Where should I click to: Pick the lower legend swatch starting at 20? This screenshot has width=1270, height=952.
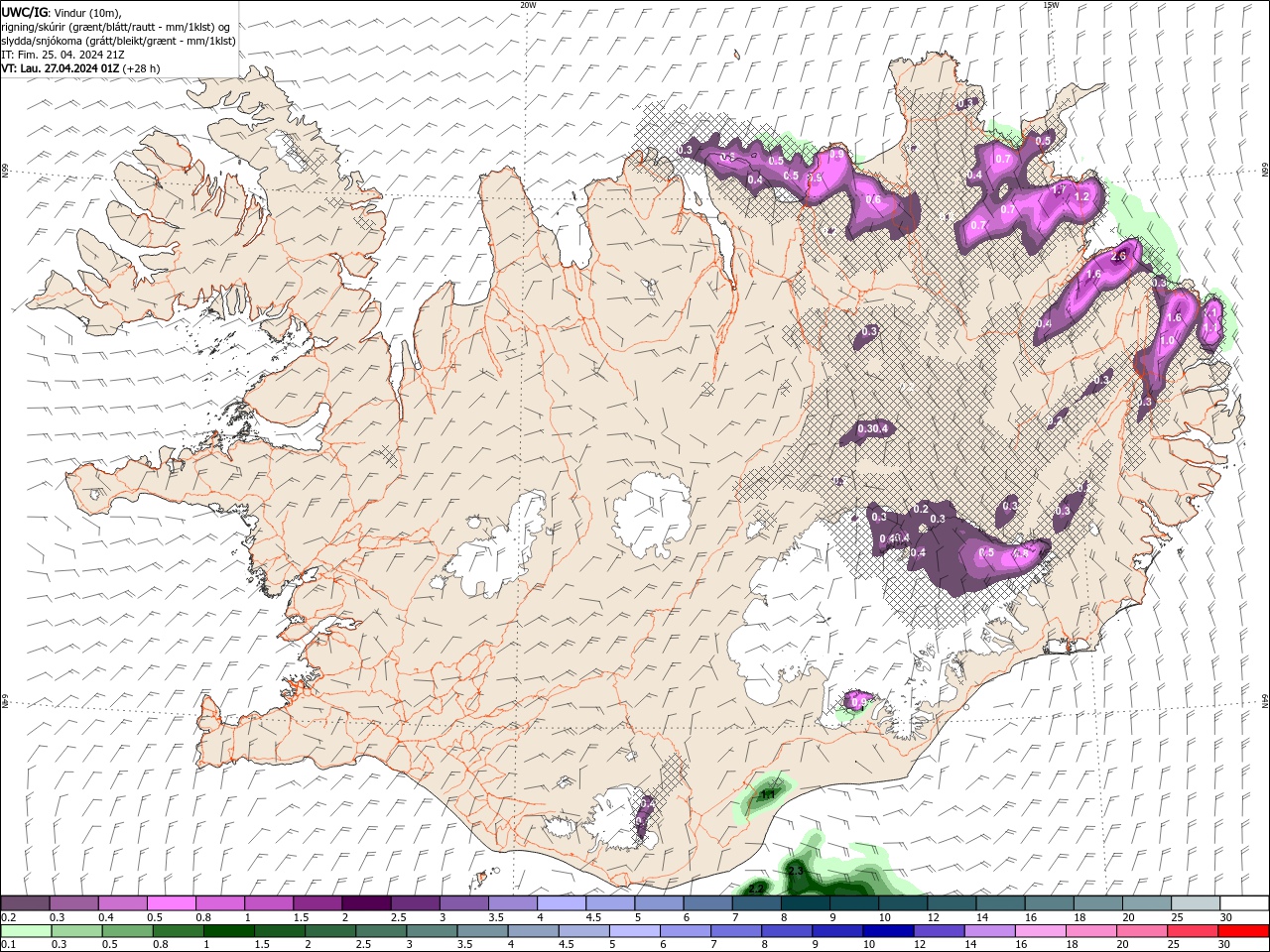(1140, 931)
